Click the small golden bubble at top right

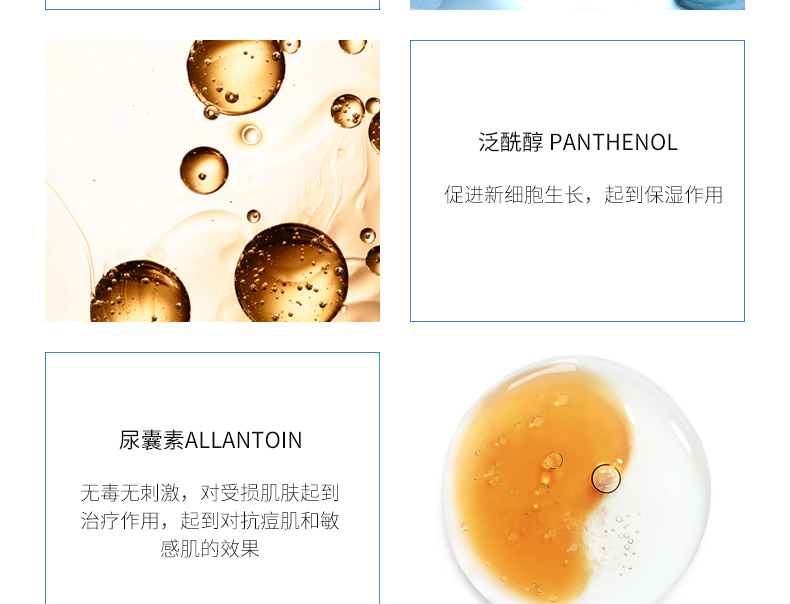[x=348, y=111]
